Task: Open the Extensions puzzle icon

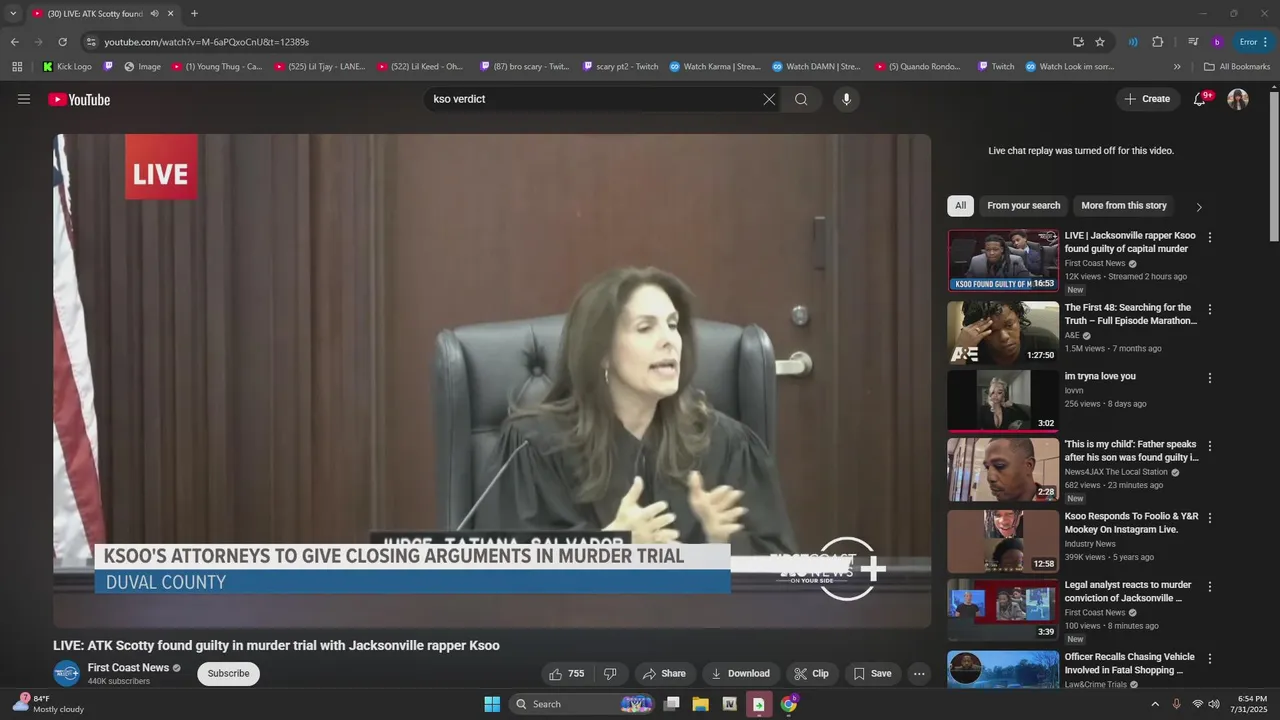Action: (1158, 42)
